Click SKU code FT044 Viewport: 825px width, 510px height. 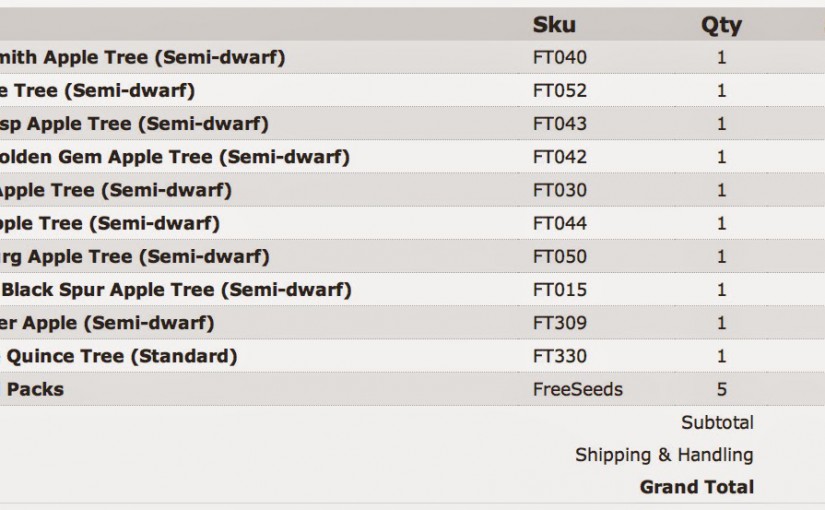(560, 223)
